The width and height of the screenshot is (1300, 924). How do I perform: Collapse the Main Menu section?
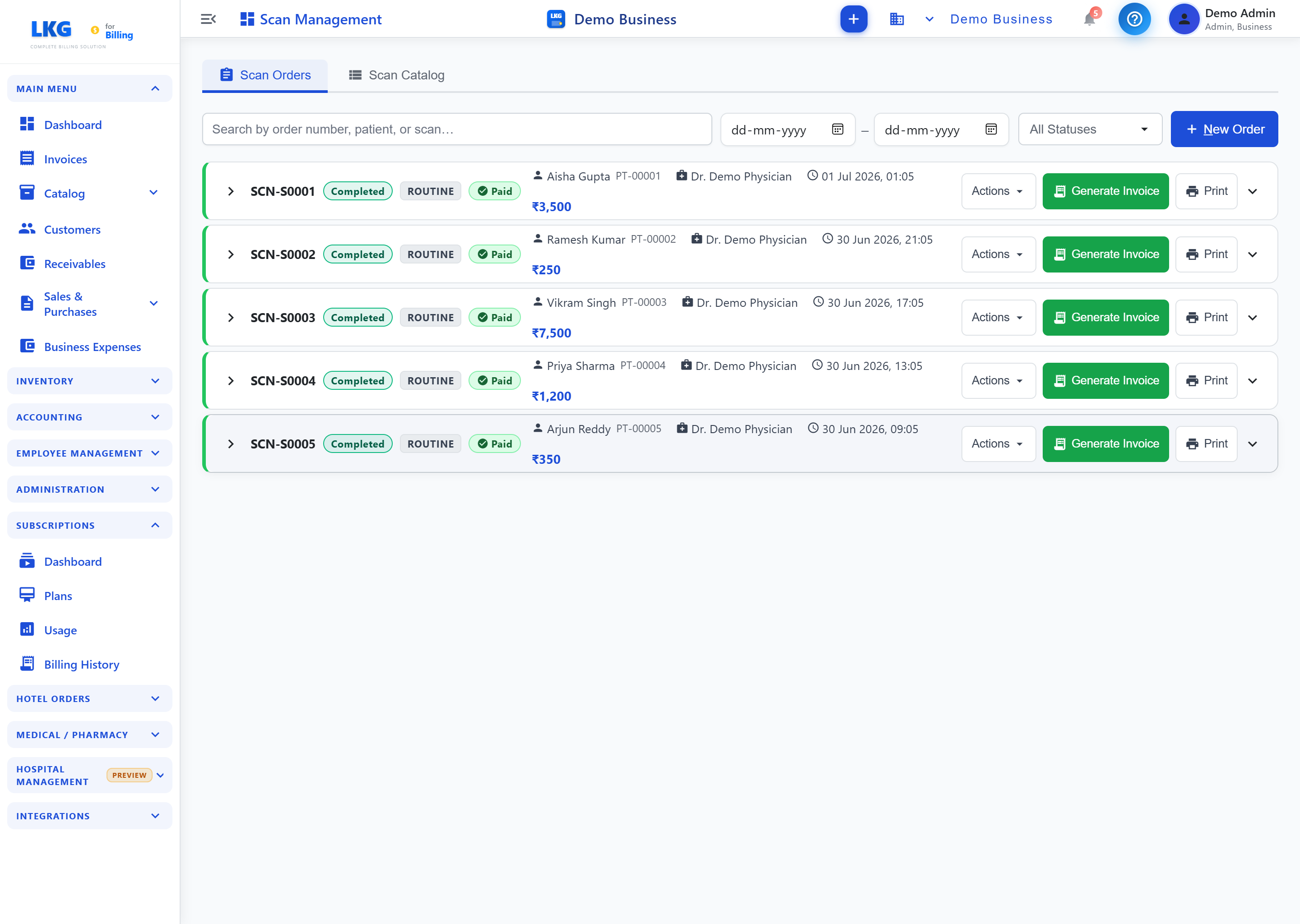pos(89,89)
